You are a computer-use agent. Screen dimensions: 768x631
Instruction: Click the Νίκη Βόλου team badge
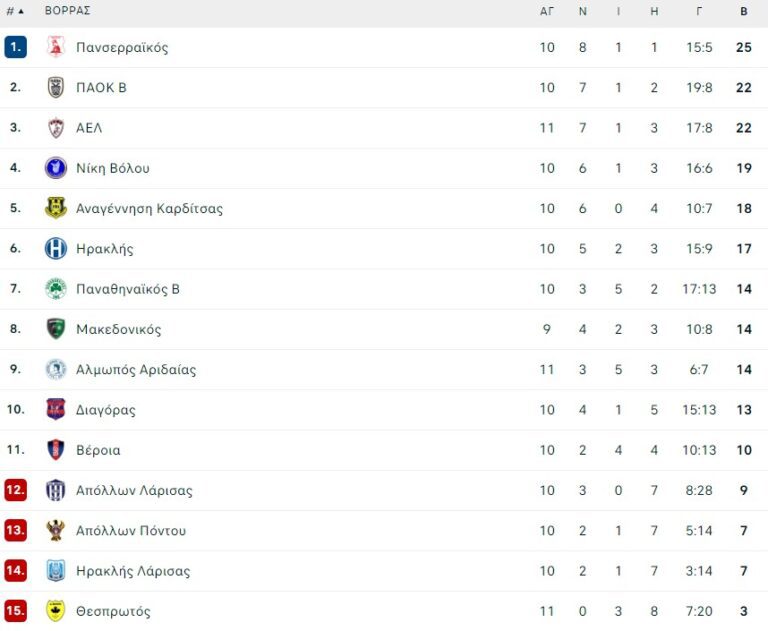point(56,168)
